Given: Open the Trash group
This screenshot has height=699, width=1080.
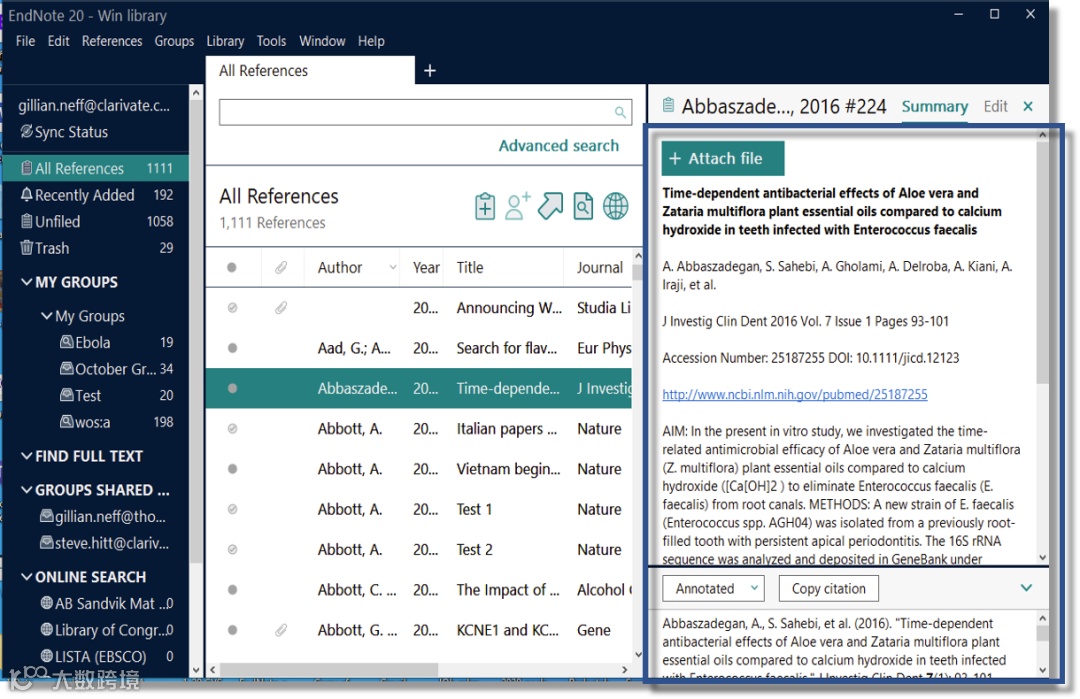Looking at the screenshot, I should point(96,248).
